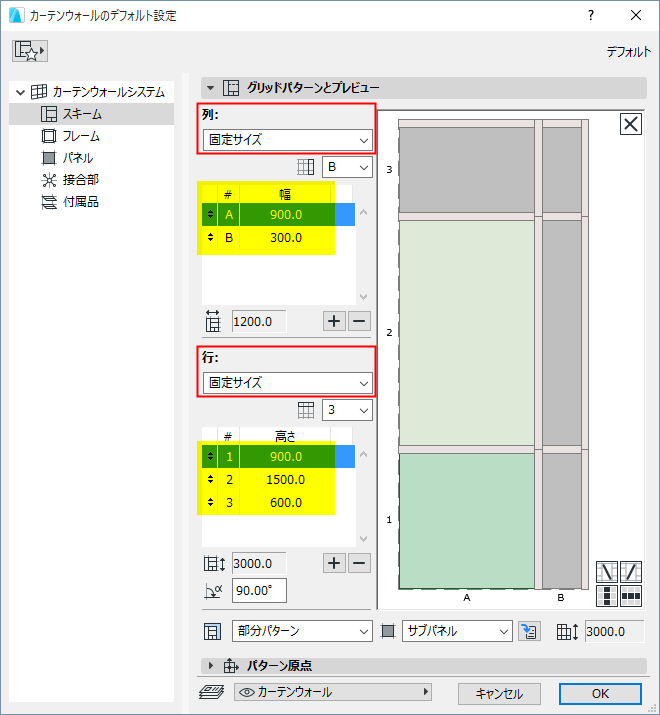Click the 高さ column header

(286, 436)
